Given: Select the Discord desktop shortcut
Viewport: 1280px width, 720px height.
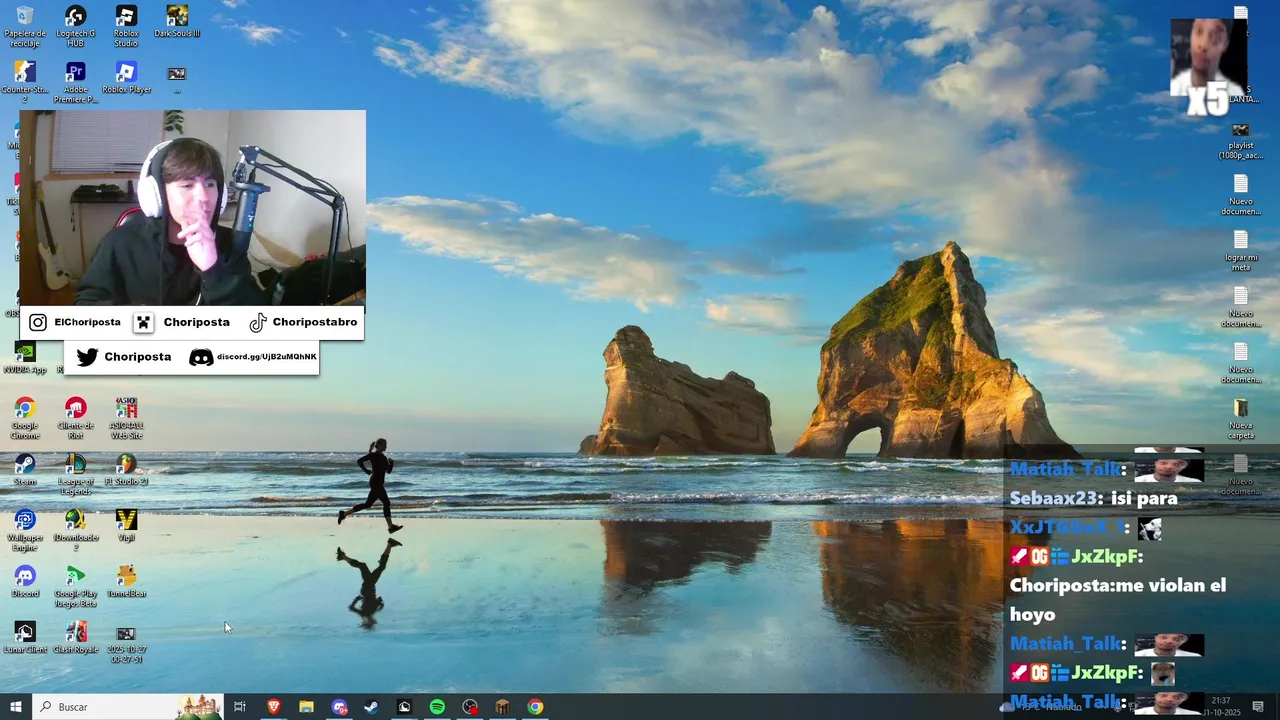Looking at the screenshot, I should pyautogui.click(x=25, y=582).
